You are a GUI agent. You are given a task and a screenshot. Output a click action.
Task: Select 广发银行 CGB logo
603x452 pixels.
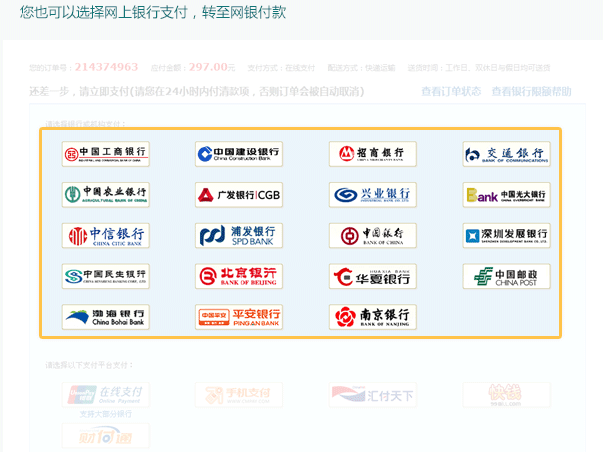(x=239, y=195)
